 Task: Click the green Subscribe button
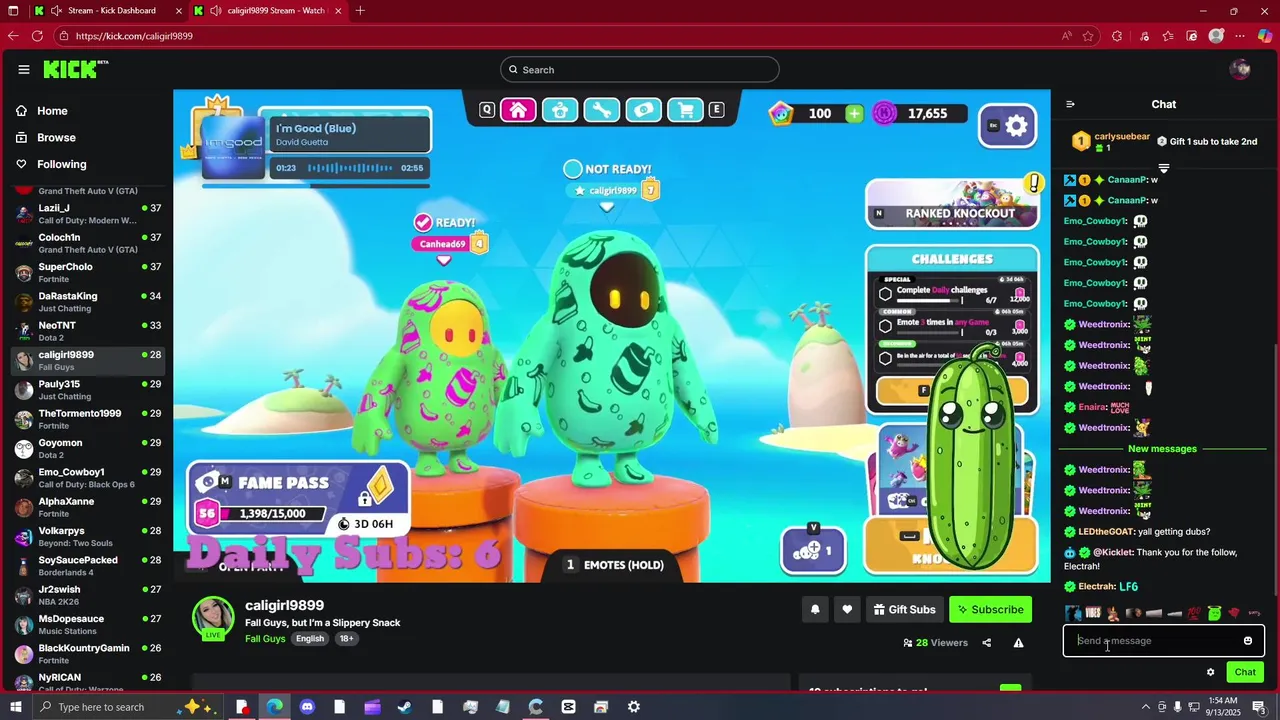(x=990, y=609)
